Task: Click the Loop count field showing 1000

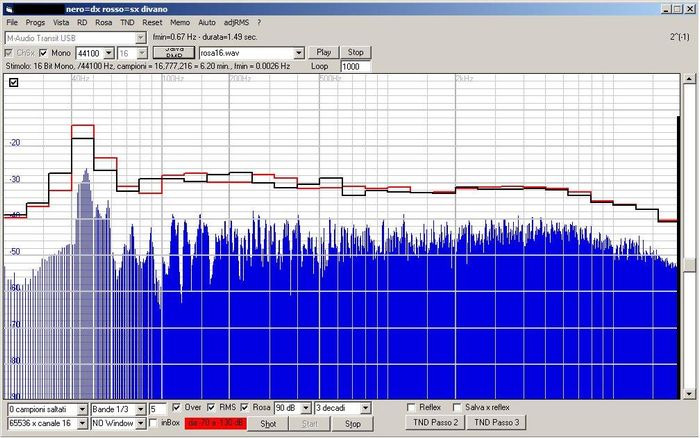Action: [x=355, y=67]
